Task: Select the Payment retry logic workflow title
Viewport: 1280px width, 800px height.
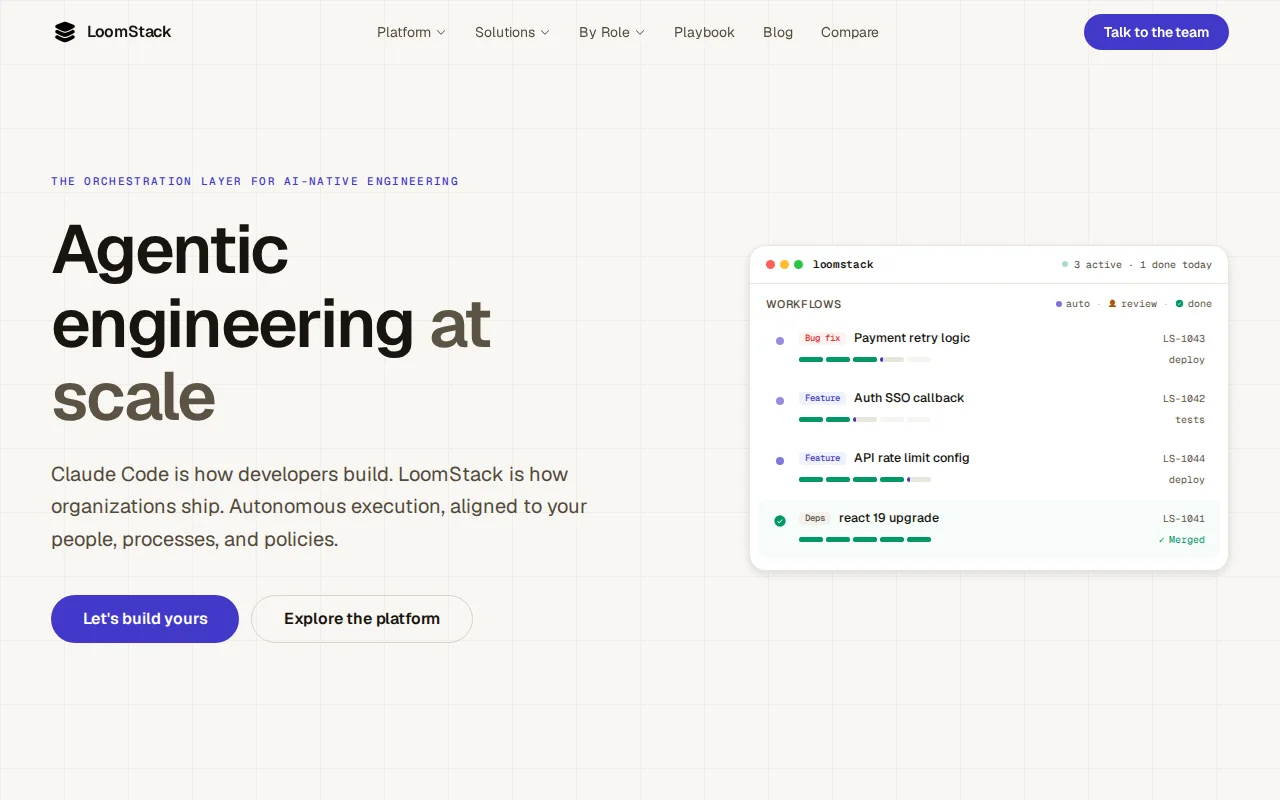Action: click(912, 338)
